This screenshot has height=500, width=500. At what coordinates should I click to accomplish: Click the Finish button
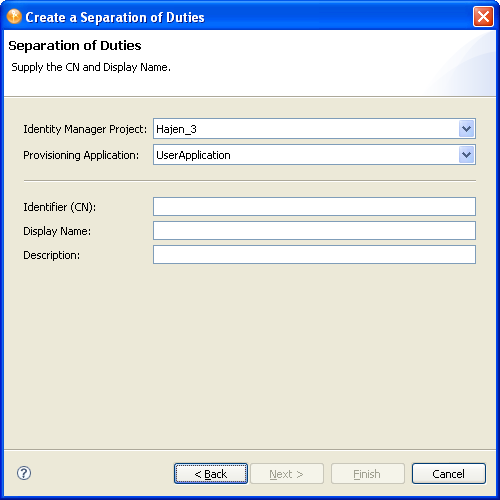(367, 473)
